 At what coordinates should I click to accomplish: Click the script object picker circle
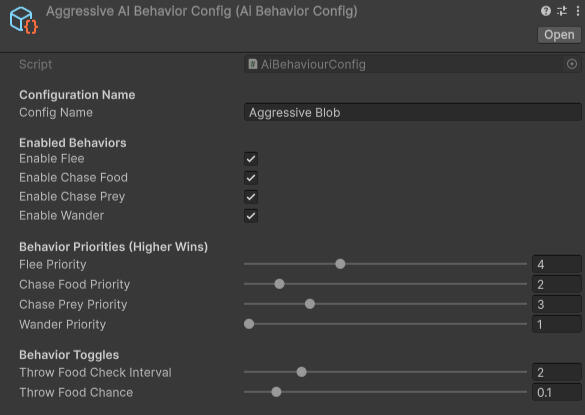click(x=572, y=64)
